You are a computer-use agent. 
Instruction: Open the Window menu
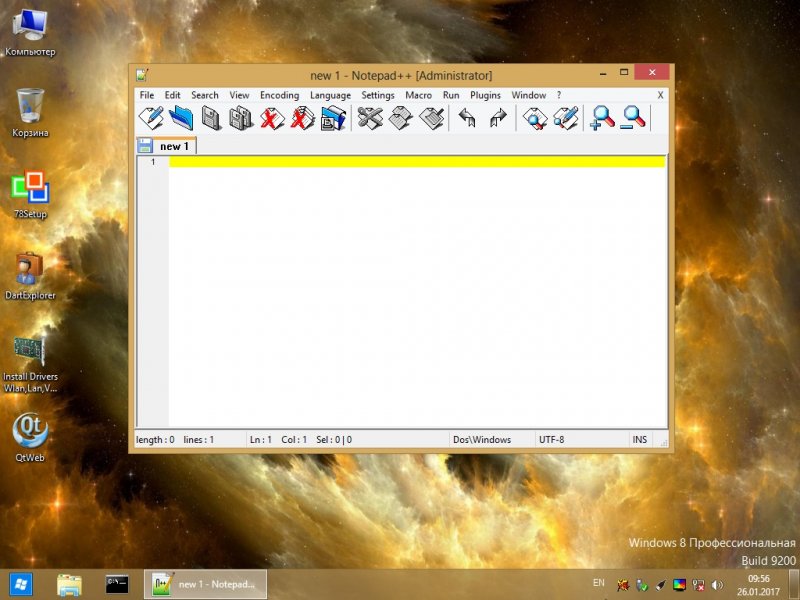click(529, 95)
